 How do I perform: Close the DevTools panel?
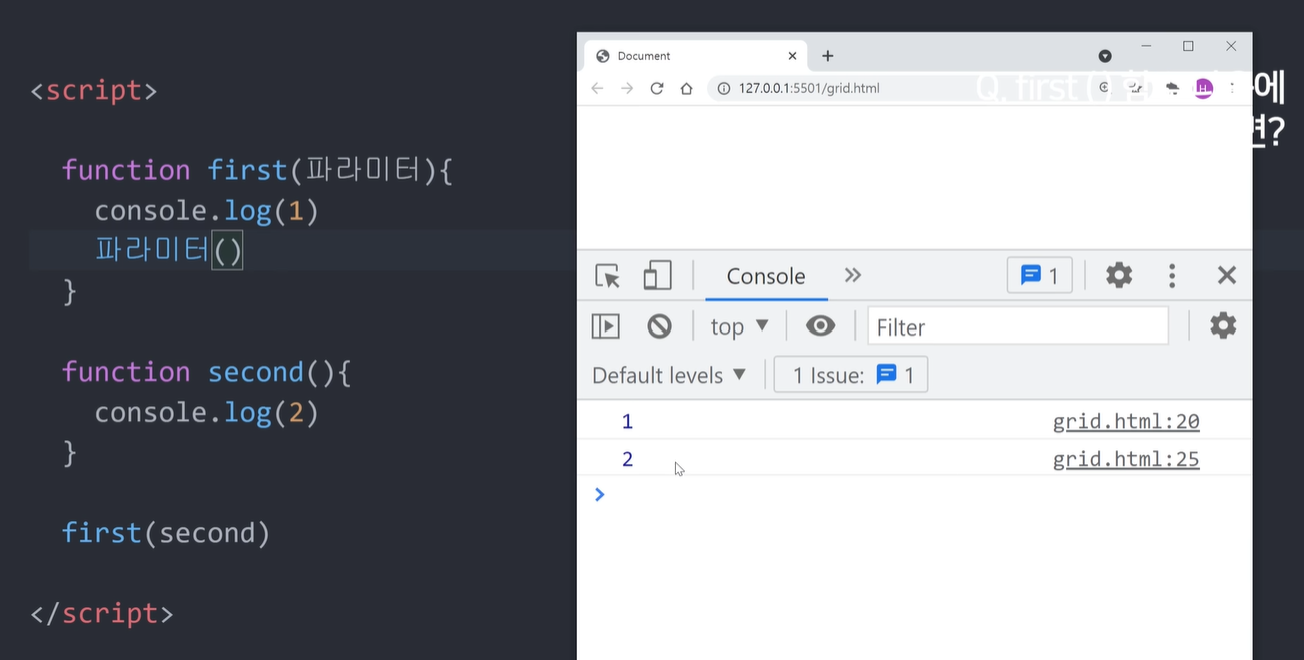click(1227, 276)
